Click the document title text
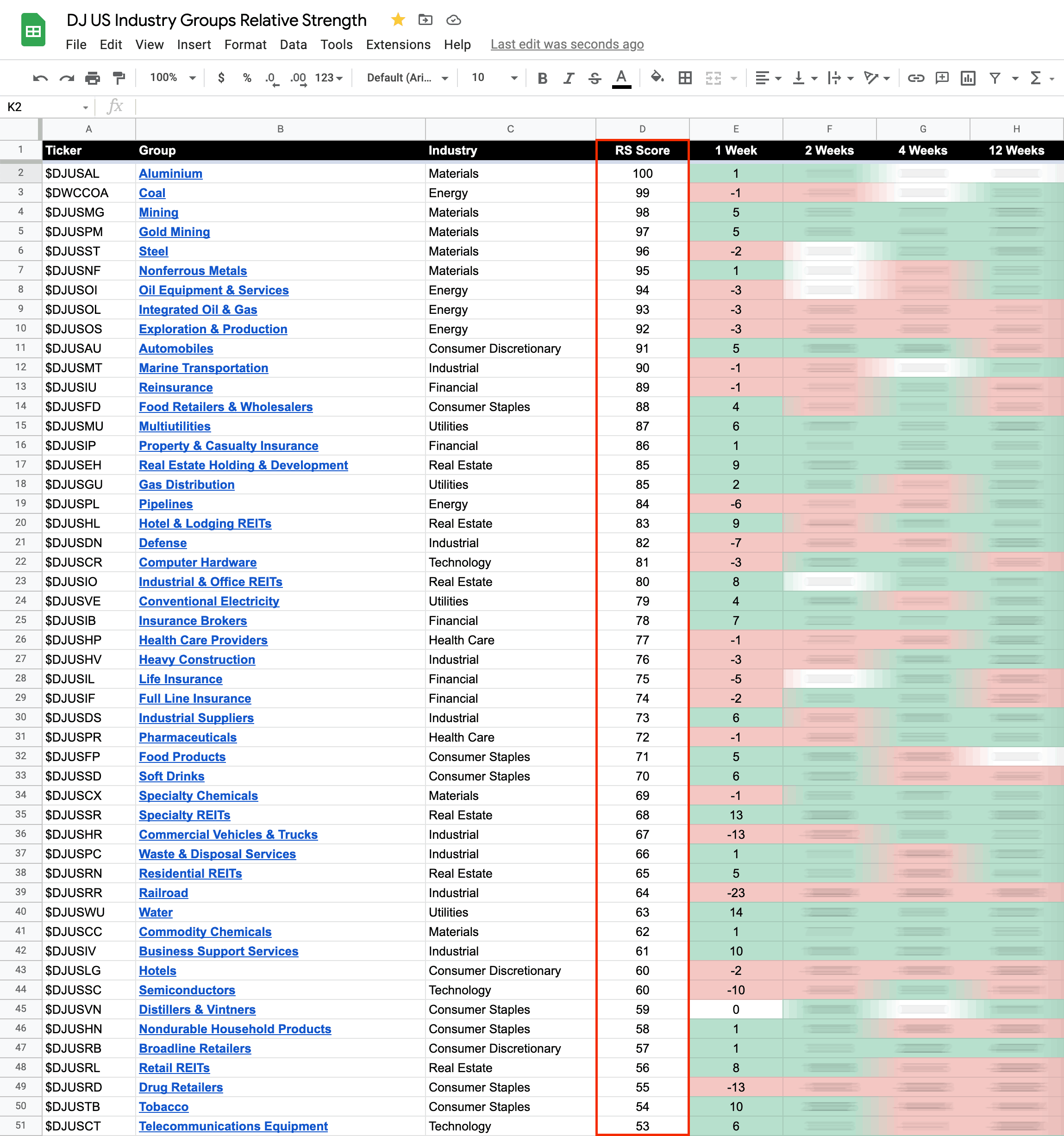 [x=217, y=20]
